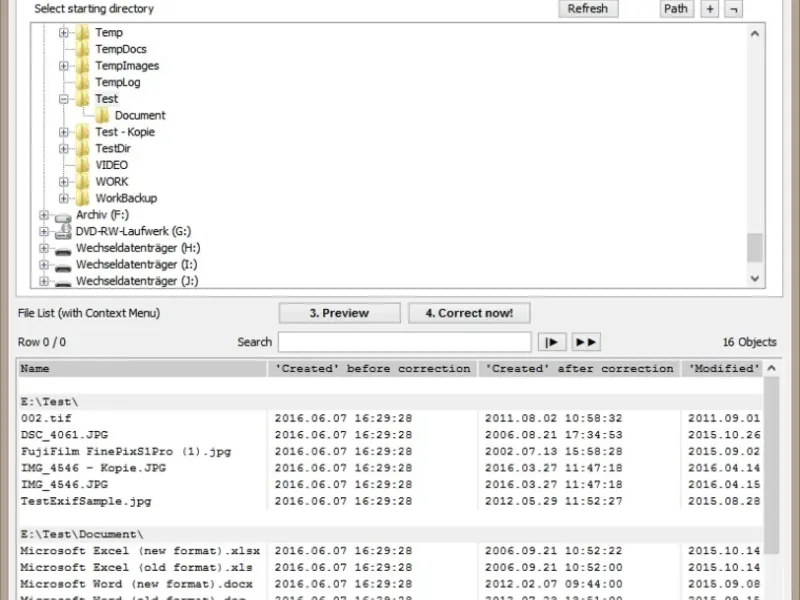Viewport: 800px width, 600px height.
Task: Click folder tree scrollbar down arrow
Action: tap(755, 279)
